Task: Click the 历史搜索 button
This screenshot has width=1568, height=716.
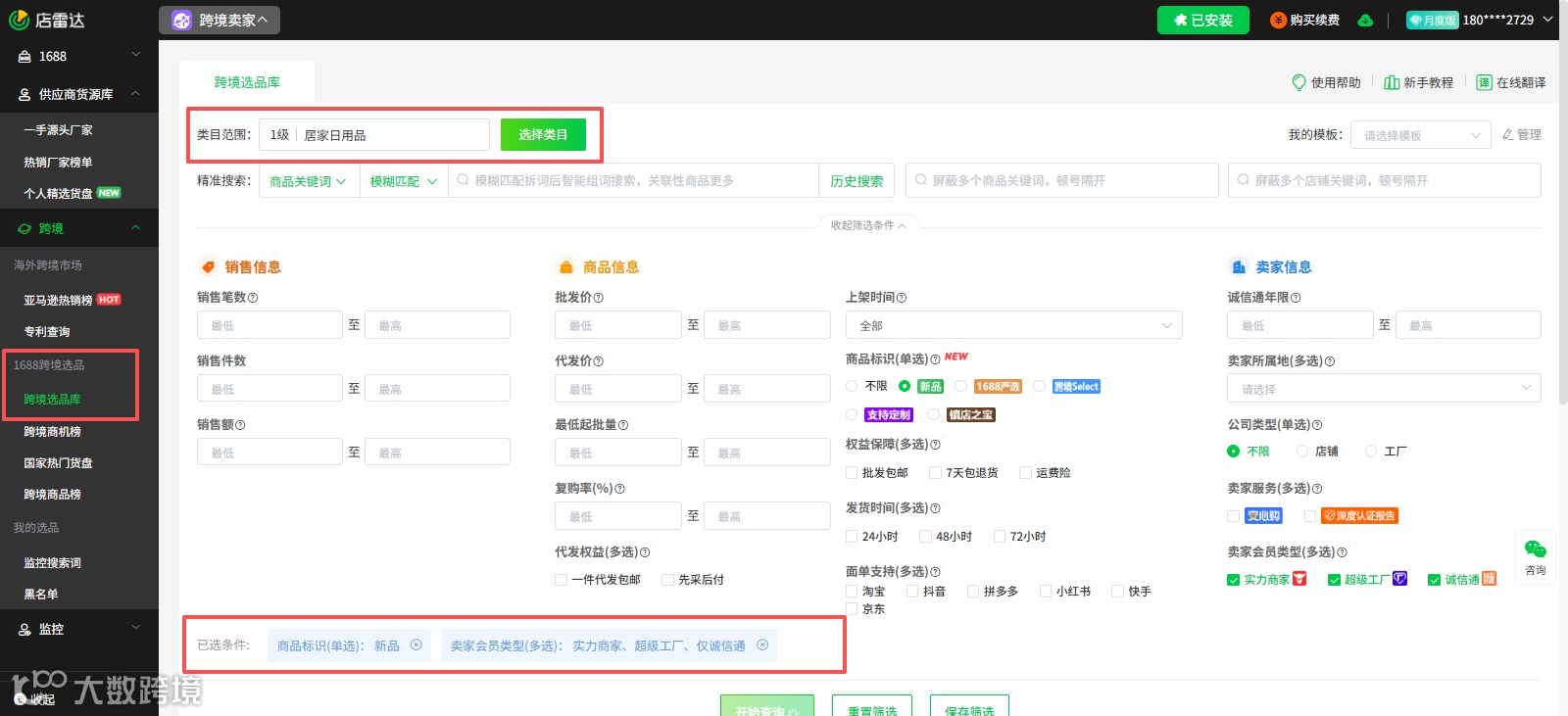Action: [x=857, y=181]
